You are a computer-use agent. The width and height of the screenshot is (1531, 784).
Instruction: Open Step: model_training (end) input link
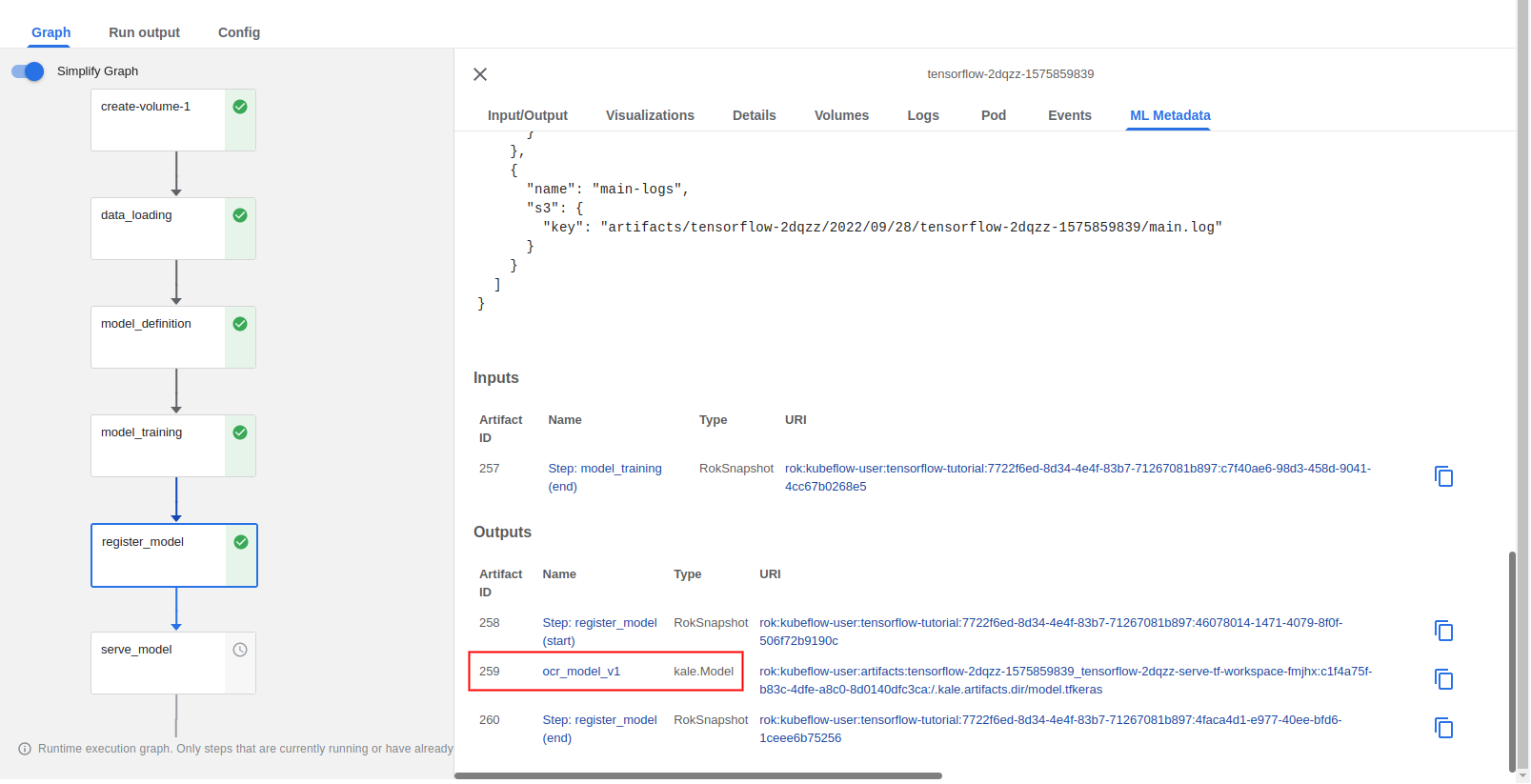(x=604, y=477)
